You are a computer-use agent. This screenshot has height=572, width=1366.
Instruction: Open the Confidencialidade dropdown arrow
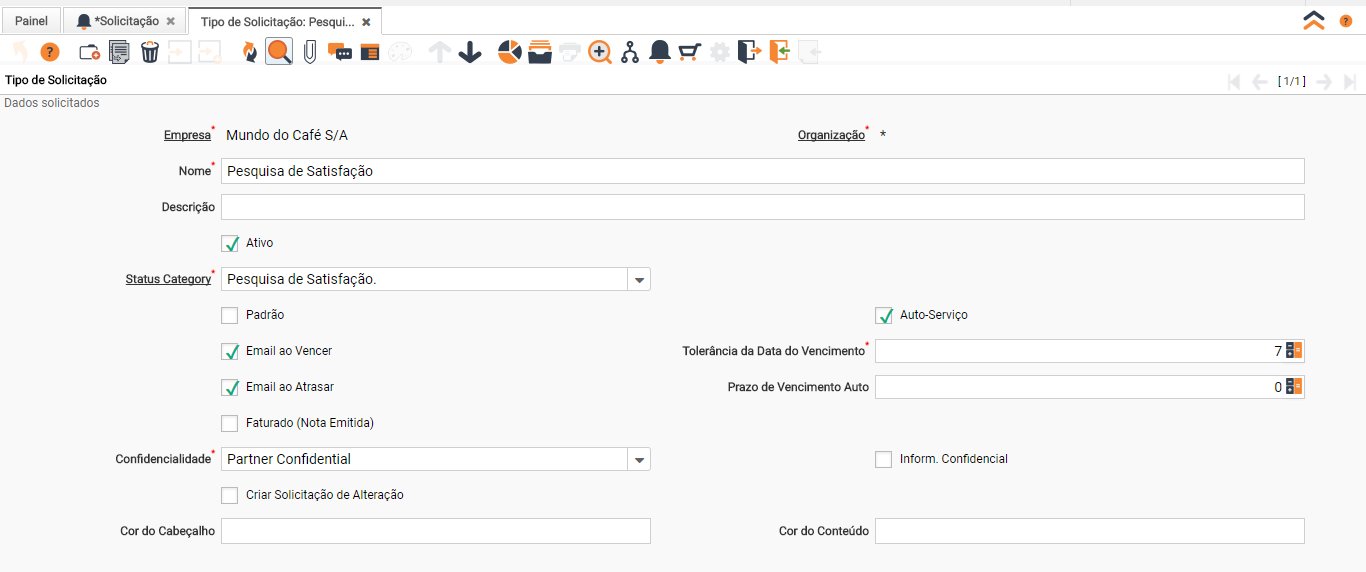pyautogui.click(x=639, y=460)
